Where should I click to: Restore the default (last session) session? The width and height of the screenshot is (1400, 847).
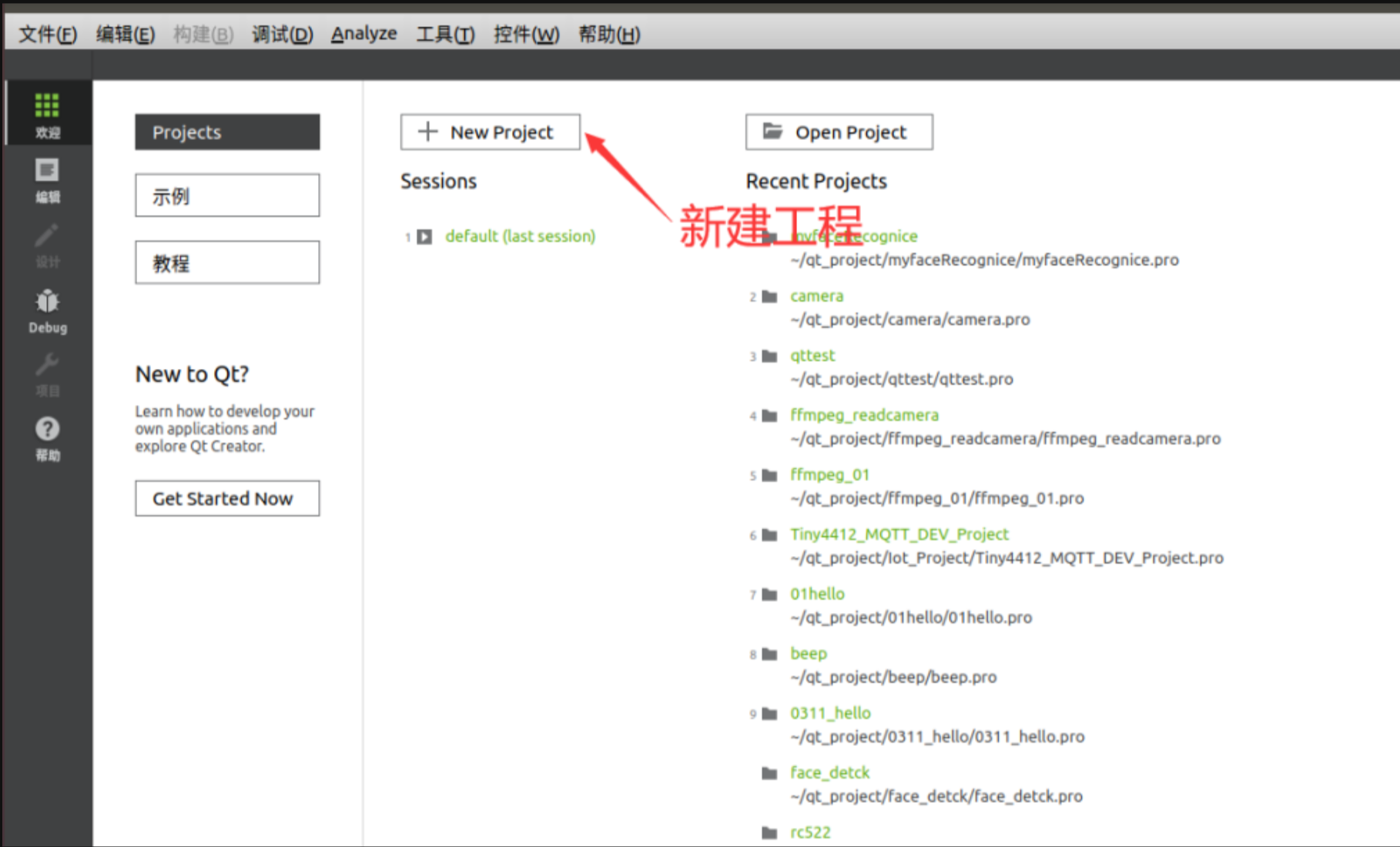tap(521, 236)
